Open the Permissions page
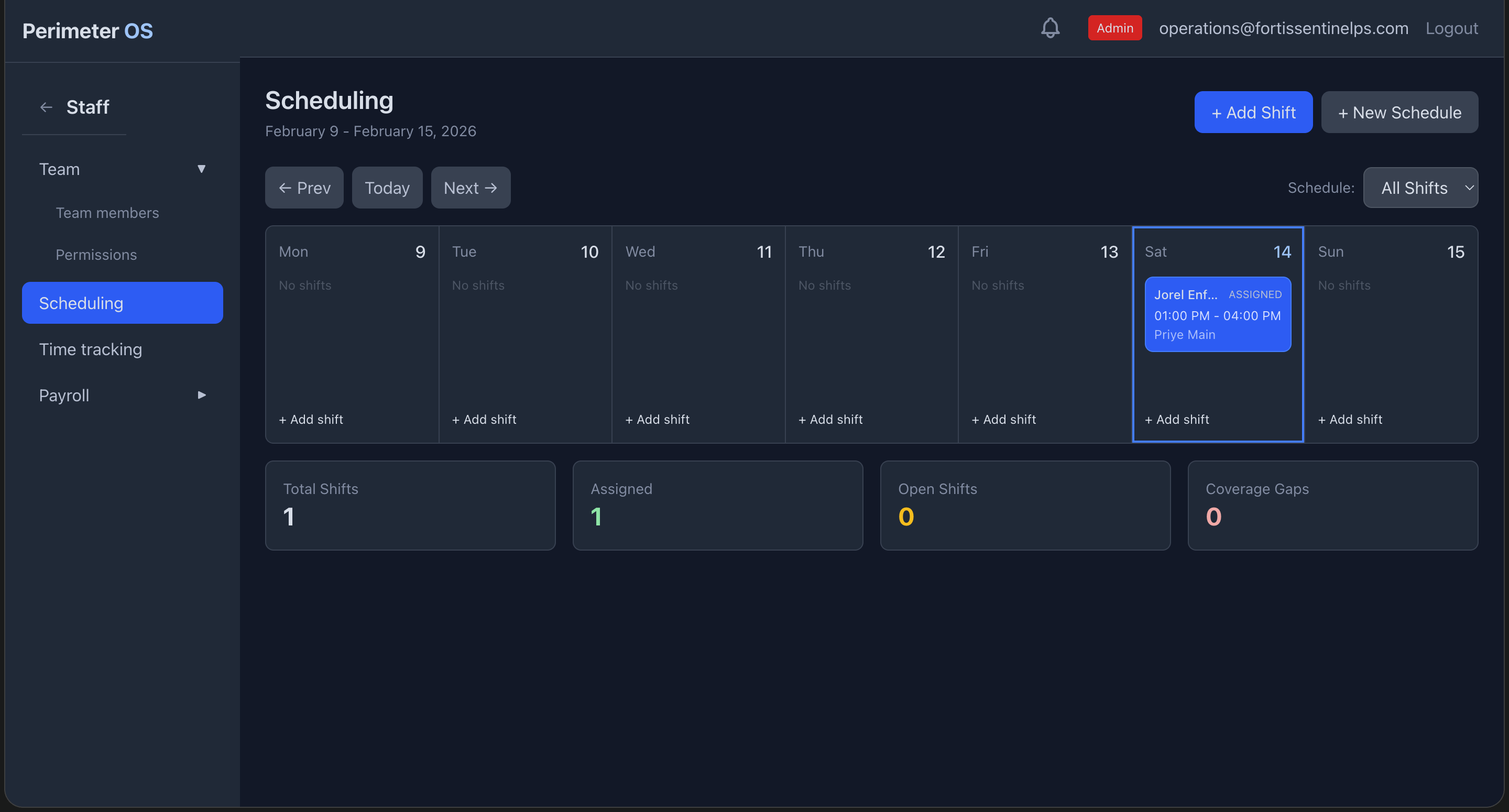 point(96,255)
